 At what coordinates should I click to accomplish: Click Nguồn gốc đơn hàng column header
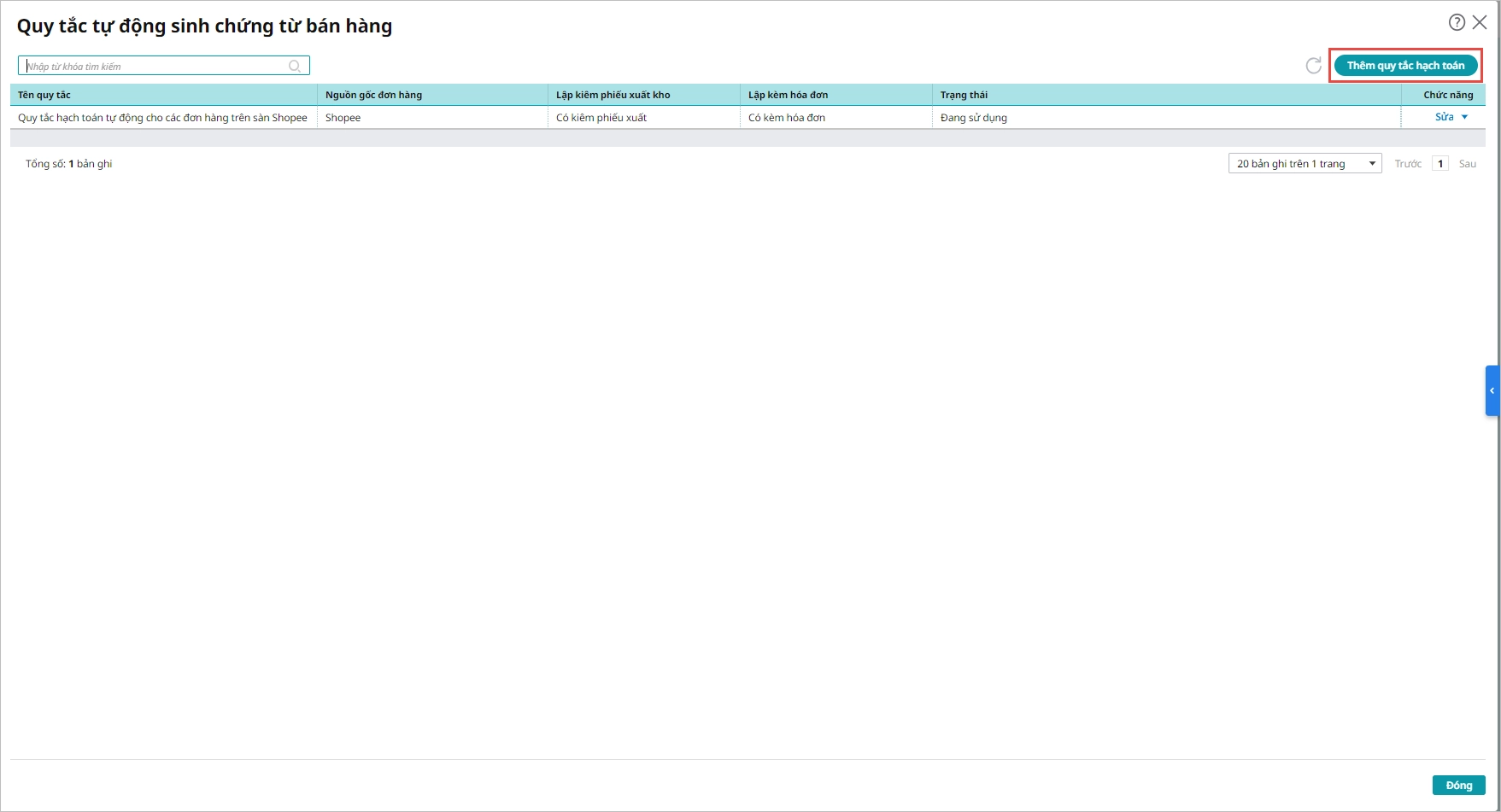[432, 95]
